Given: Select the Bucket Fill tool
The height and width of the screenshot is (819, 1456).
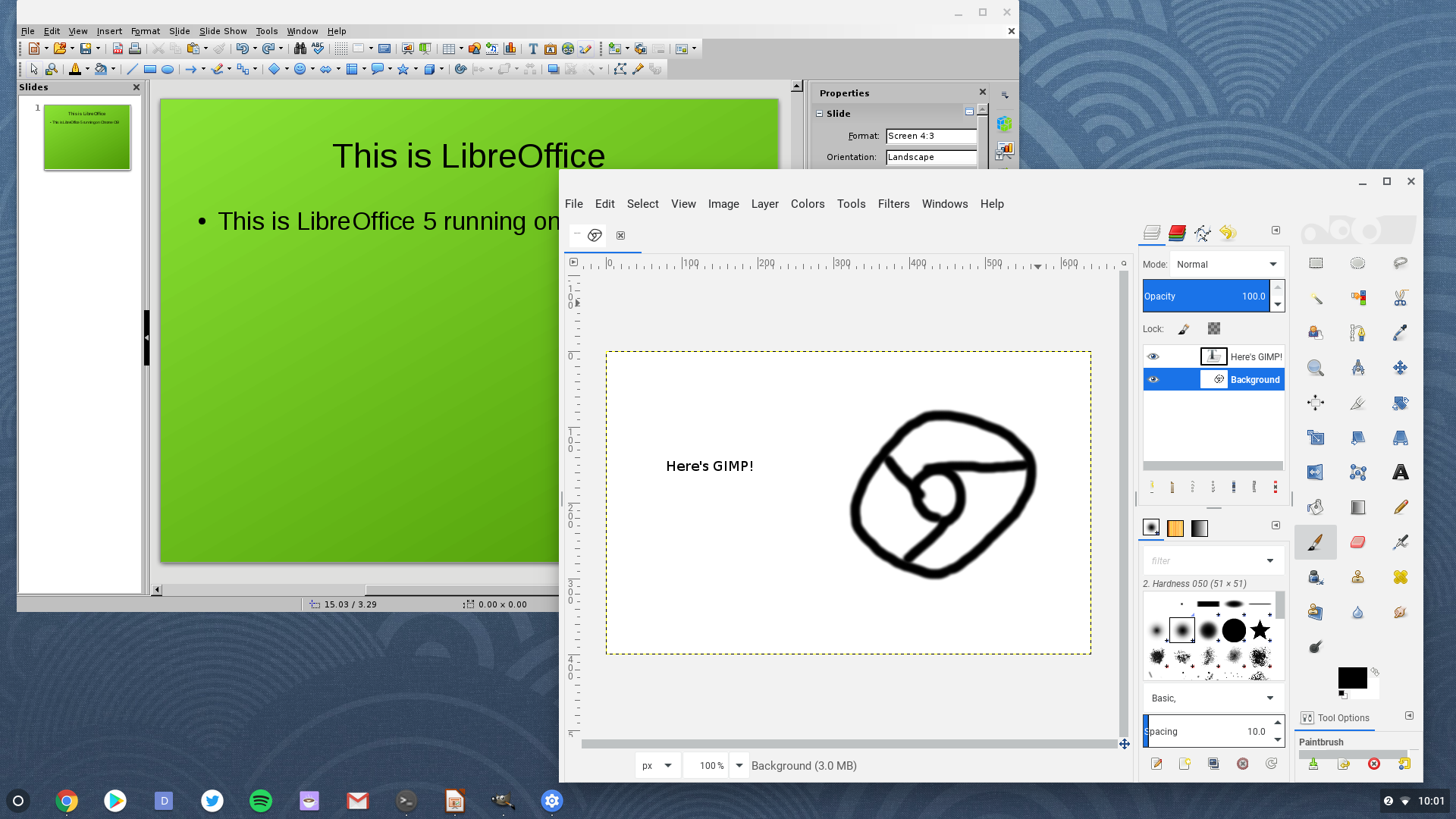Looking at the screenshot, I should coord(1316,507).
